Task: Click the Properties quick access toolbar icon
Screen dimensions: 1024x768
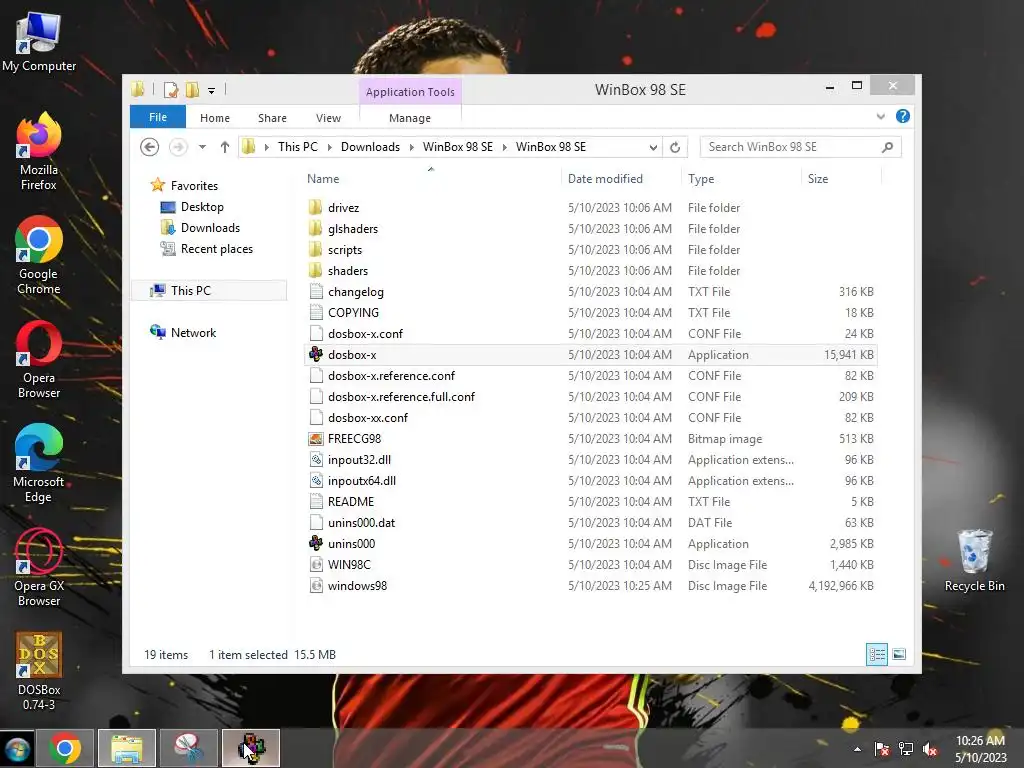Action: [x=171, y=89]
